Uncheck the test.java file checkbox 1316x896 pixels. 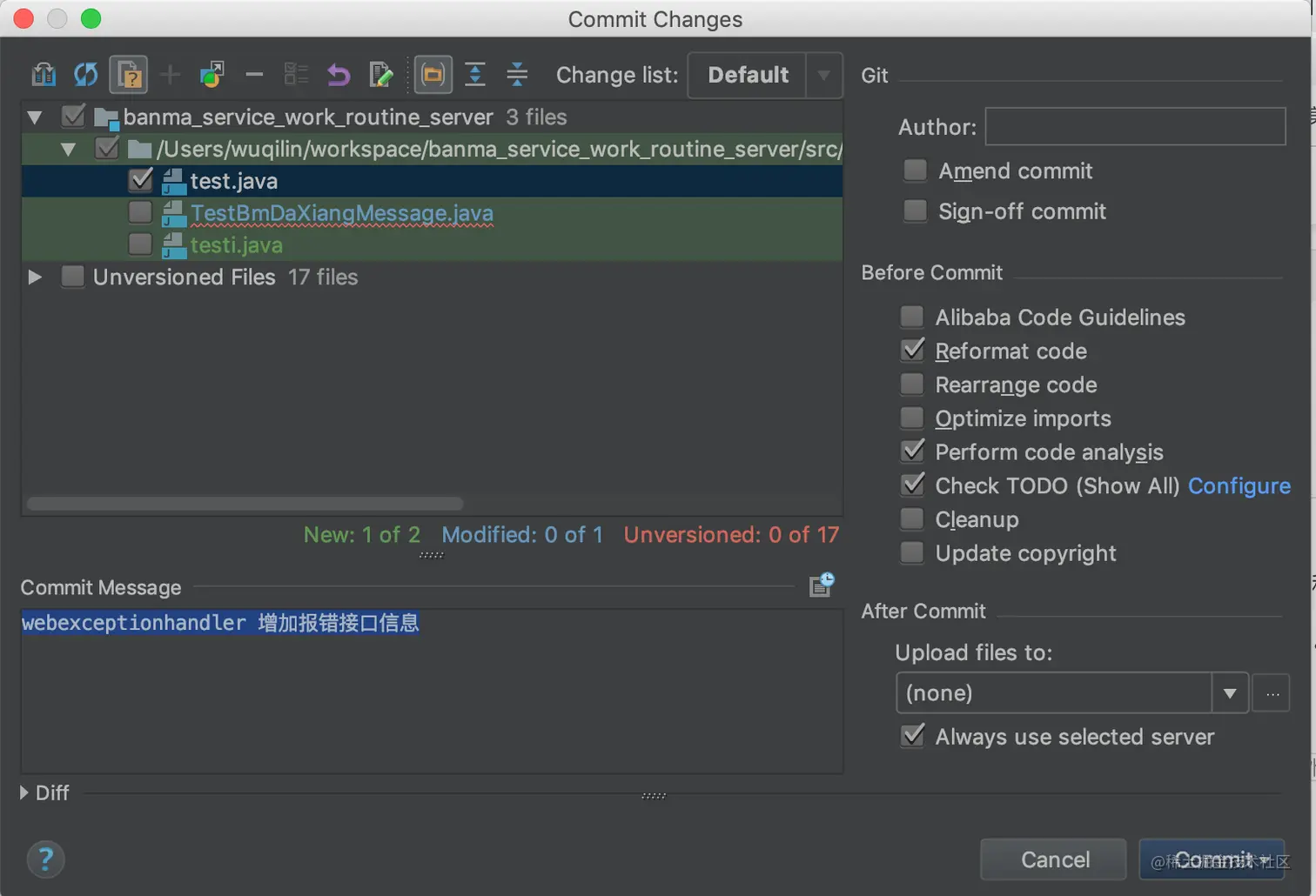(140, 180)
